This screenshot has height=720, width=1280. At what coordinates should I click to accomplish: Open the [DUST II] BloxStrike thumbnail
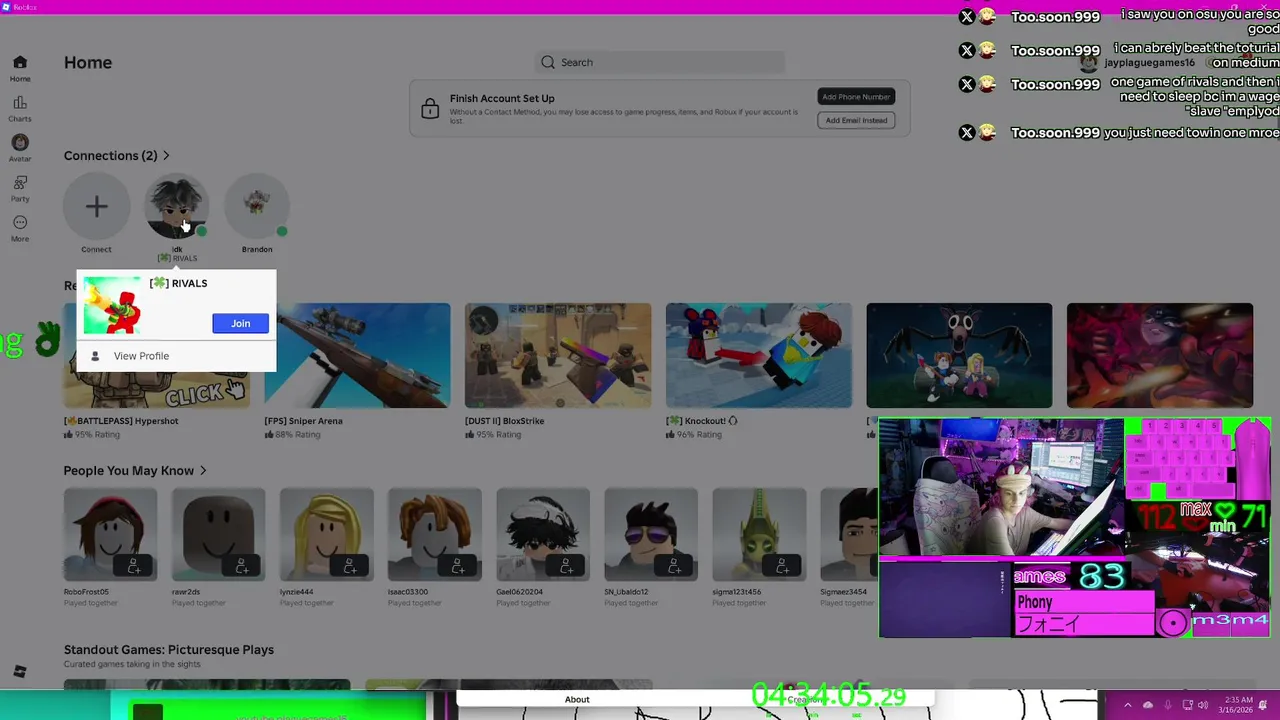pyautogui.click(x=558, y=356)
